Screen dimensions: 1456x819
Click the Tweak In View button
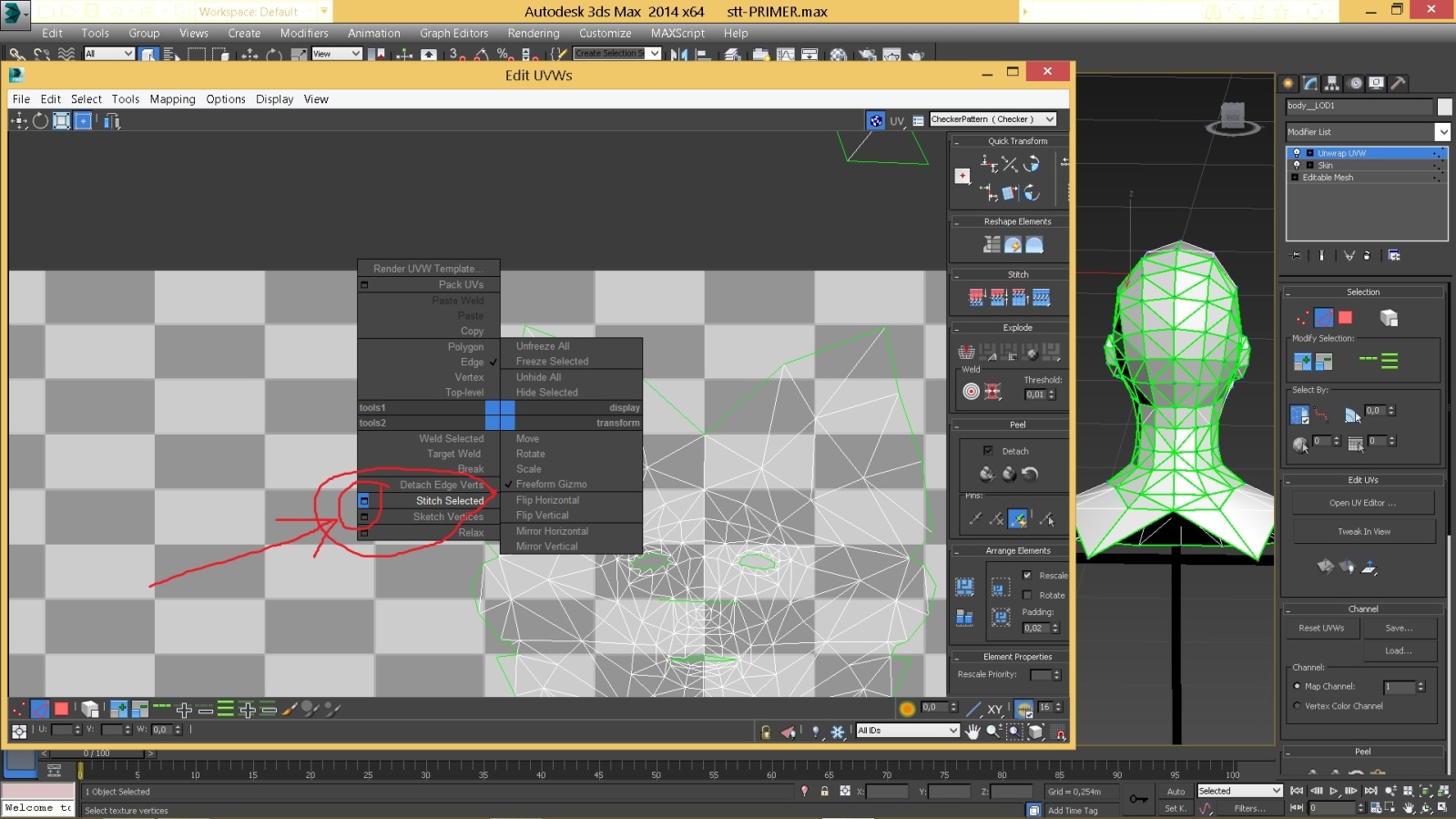tap(1363, 532)
